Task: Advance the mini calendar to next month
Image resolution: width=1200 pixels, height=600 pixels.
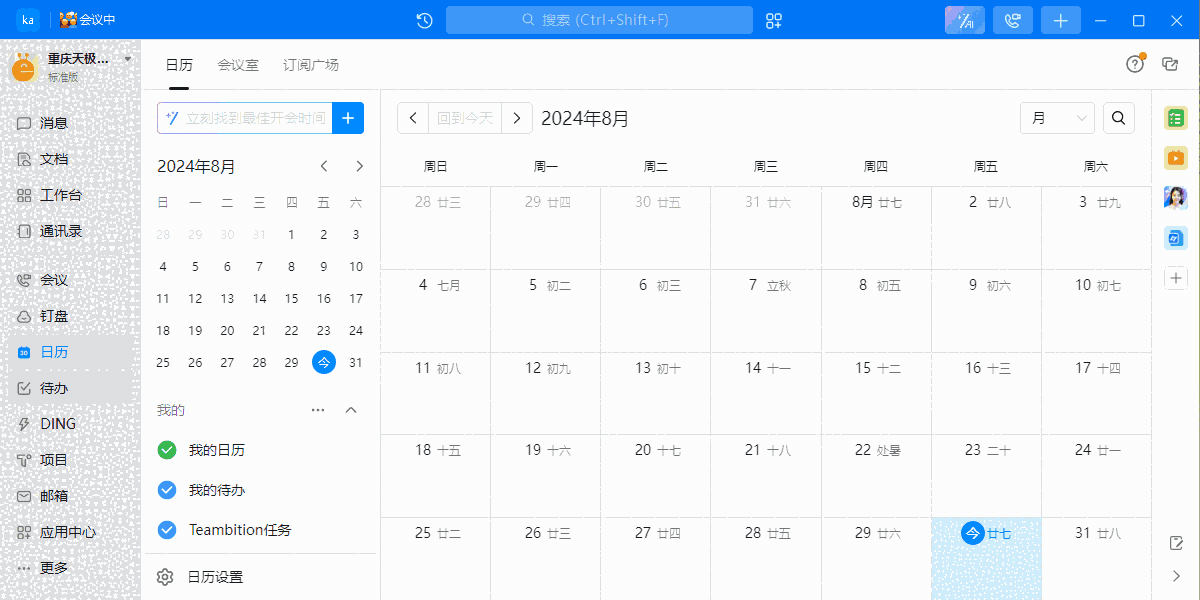Action: tap(359, 166)
